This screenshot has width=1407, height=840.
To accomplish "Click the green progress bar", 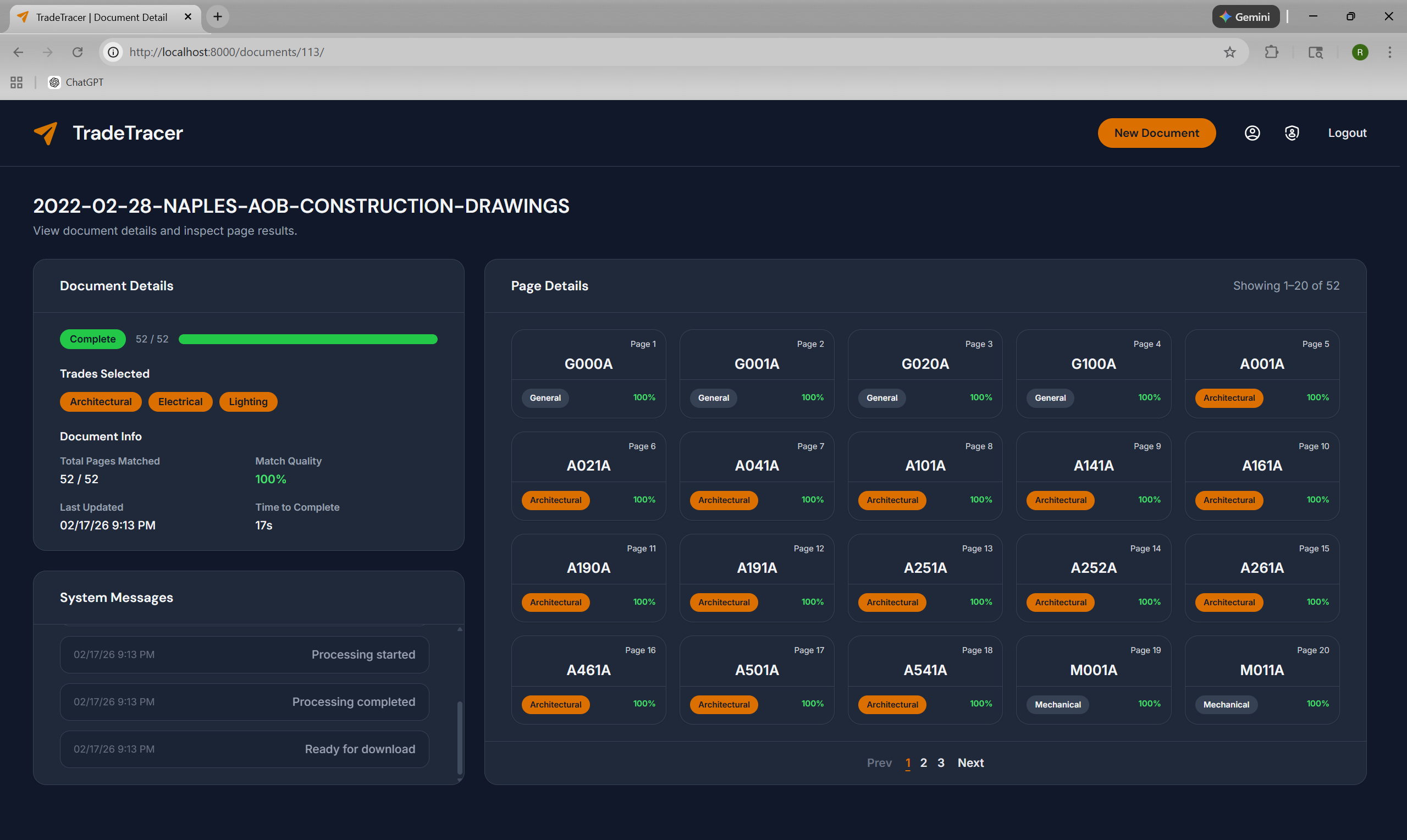I will 308,339.
